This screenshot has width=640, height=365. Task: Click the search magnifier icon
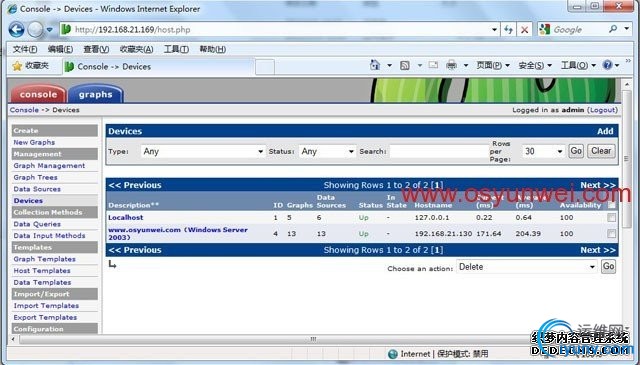point(613,29)
